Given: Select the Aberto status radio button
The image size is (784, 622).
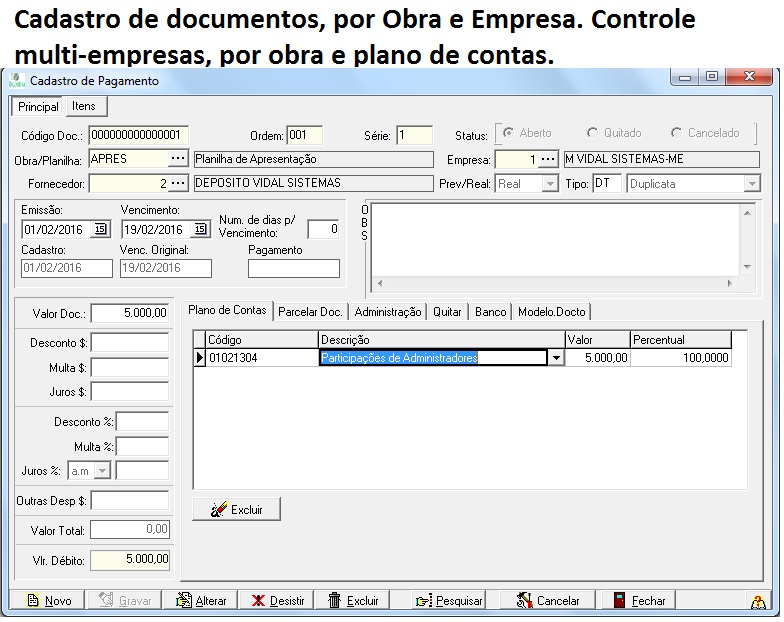Looking at the screenshot, I should tap(508, 133).
